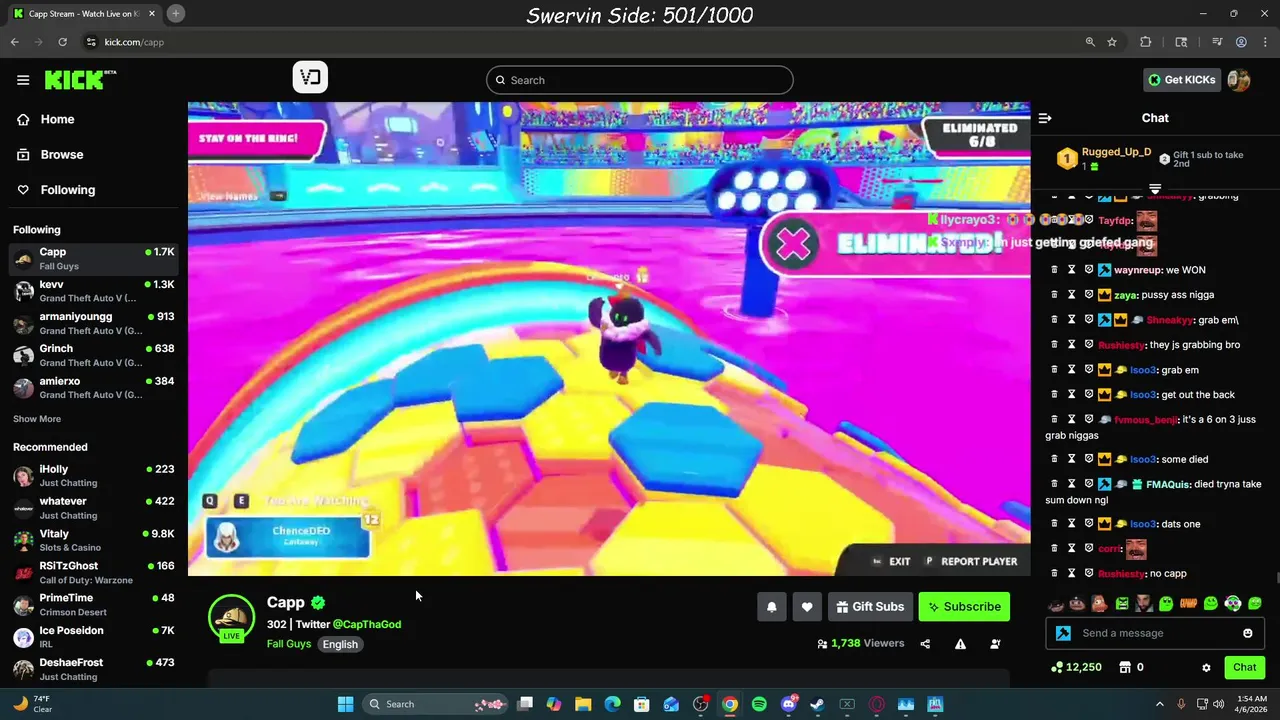This screenshot has width=1280, height=720.
Task: Open kevv's channel from Following
Action: coord(93,291)
